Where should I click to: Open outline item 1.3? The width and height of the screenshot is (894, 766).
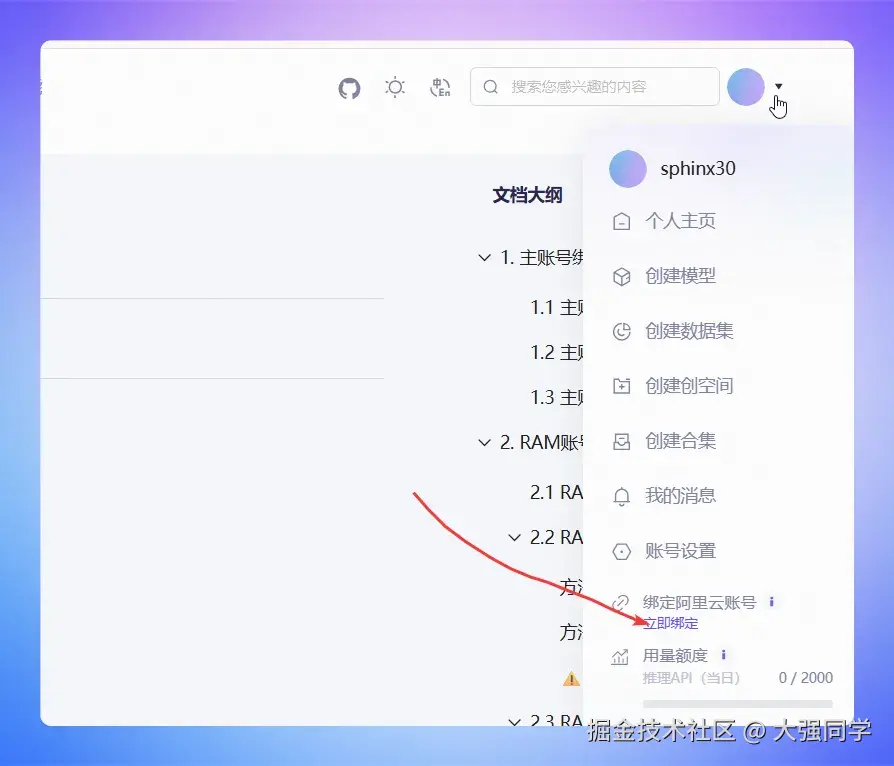pos(556,397)
